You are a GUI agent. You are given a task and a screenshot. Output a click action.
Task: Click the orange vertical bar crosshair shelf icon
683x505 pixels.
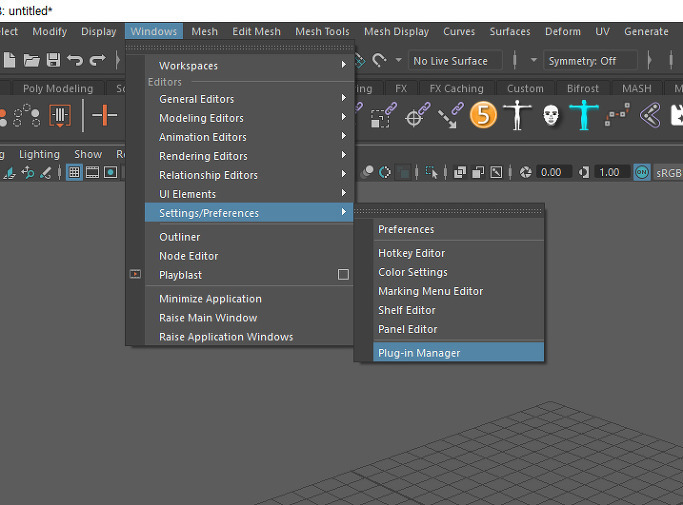[x=105, y=115]
